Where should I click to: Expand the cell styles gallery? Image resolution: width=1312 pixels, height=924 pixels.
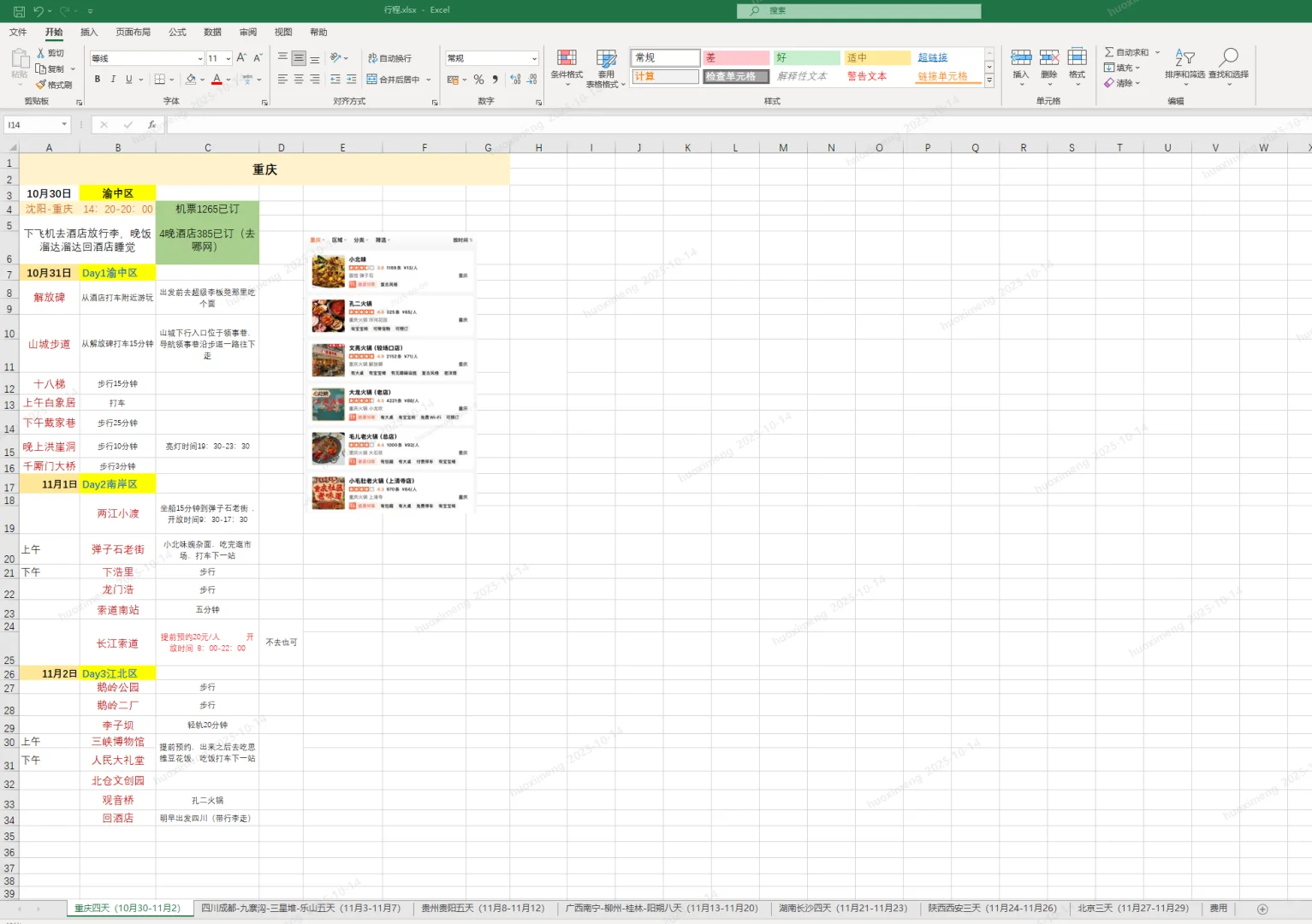[x=989, y=80]
